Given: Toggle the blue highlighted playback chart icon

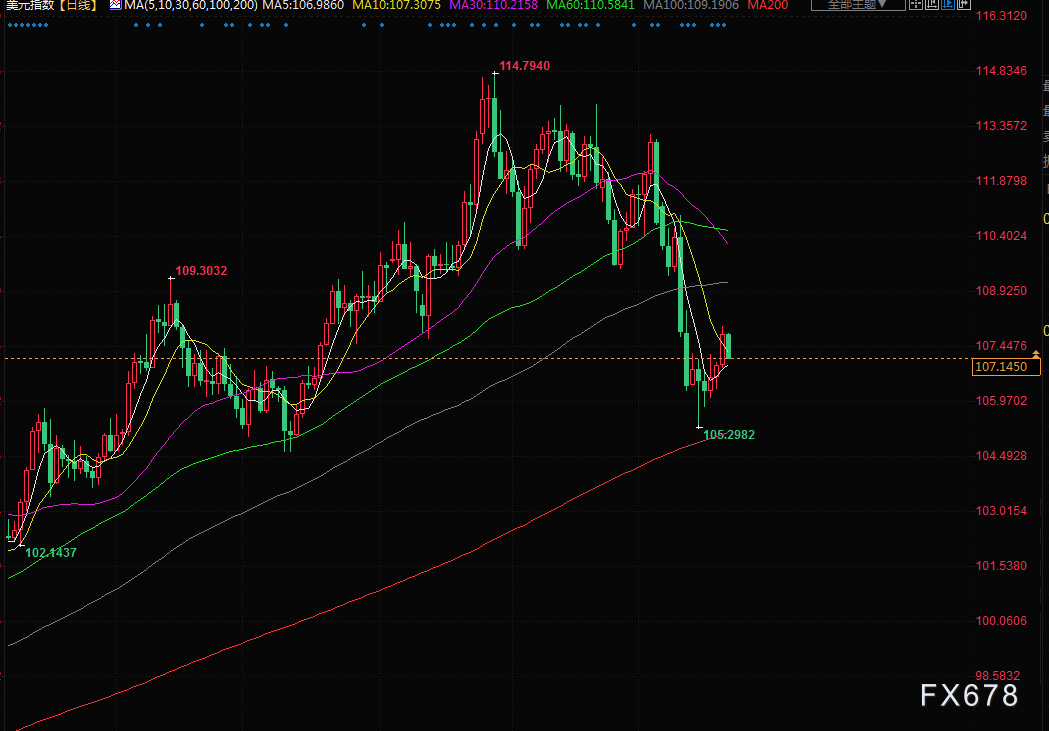Looking at the screenshot, I should tap(947, 5).
